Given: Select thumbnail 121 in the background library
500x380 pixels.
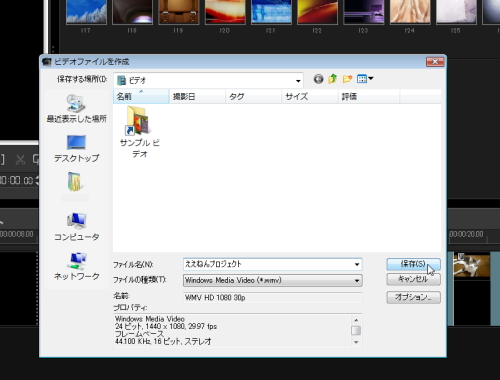Looking at the screenshot, I should coord(271,12).
